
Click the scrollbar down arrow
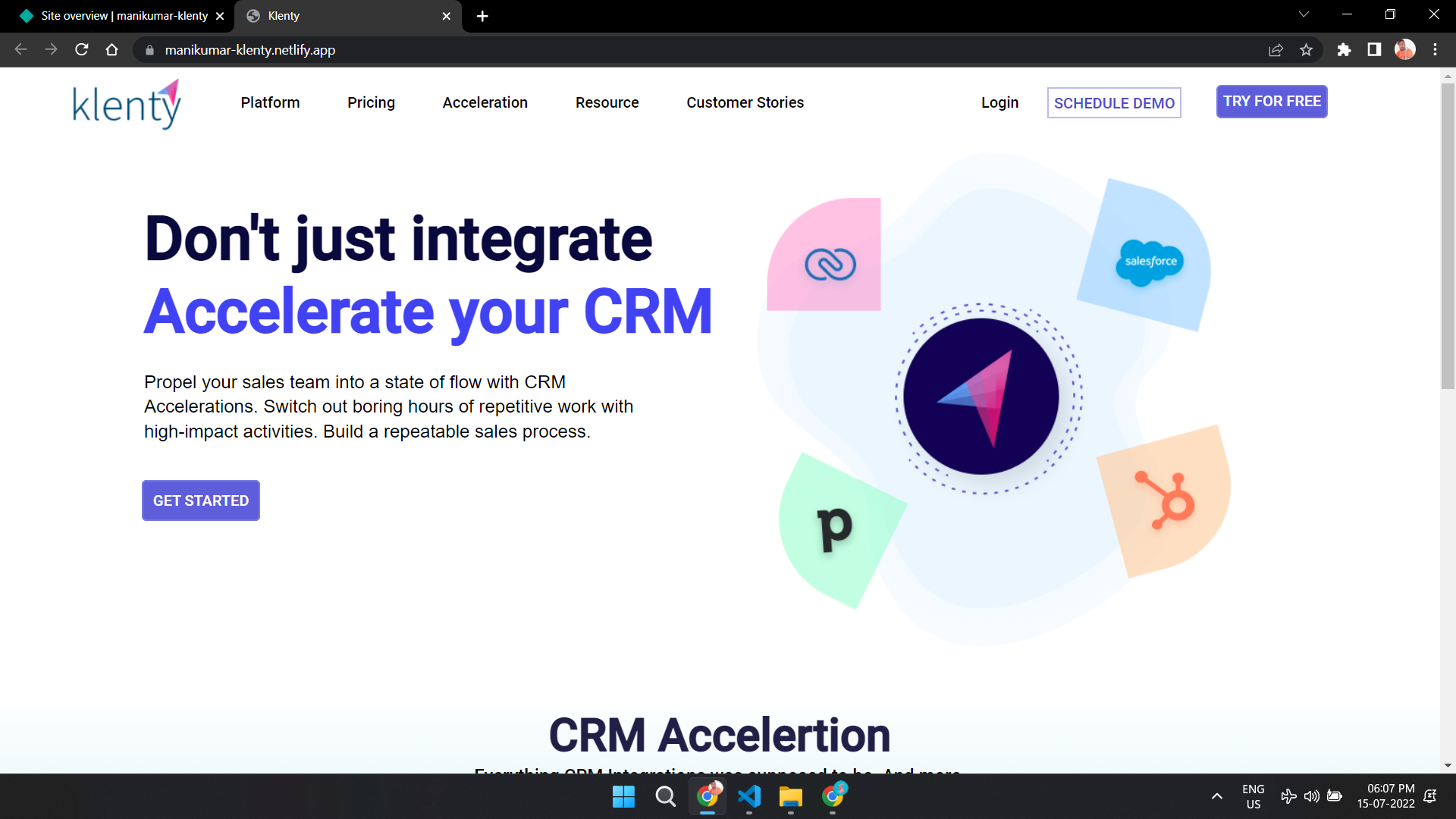click(1448, 766)
